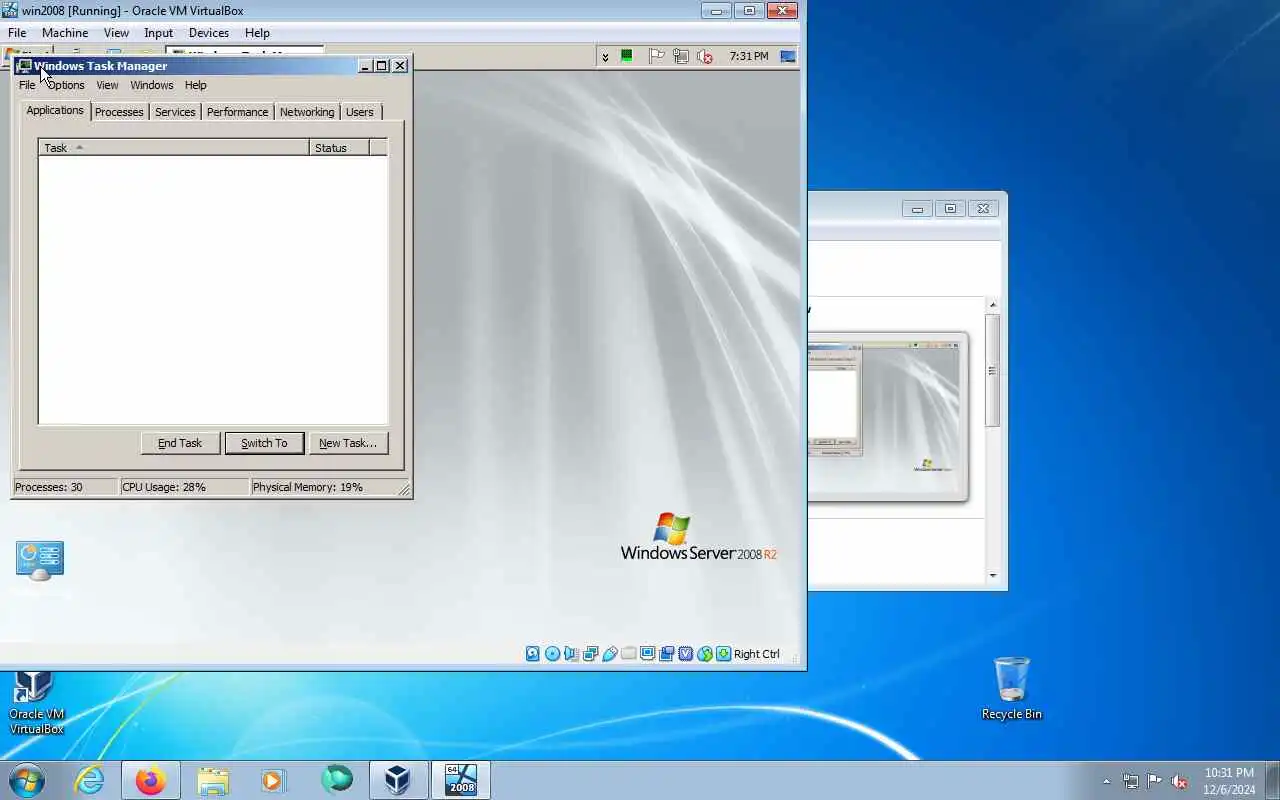Click the Switch To button
Image resolution: width=1280 pixels, height=800 pixels.
(x=264, y=443)
